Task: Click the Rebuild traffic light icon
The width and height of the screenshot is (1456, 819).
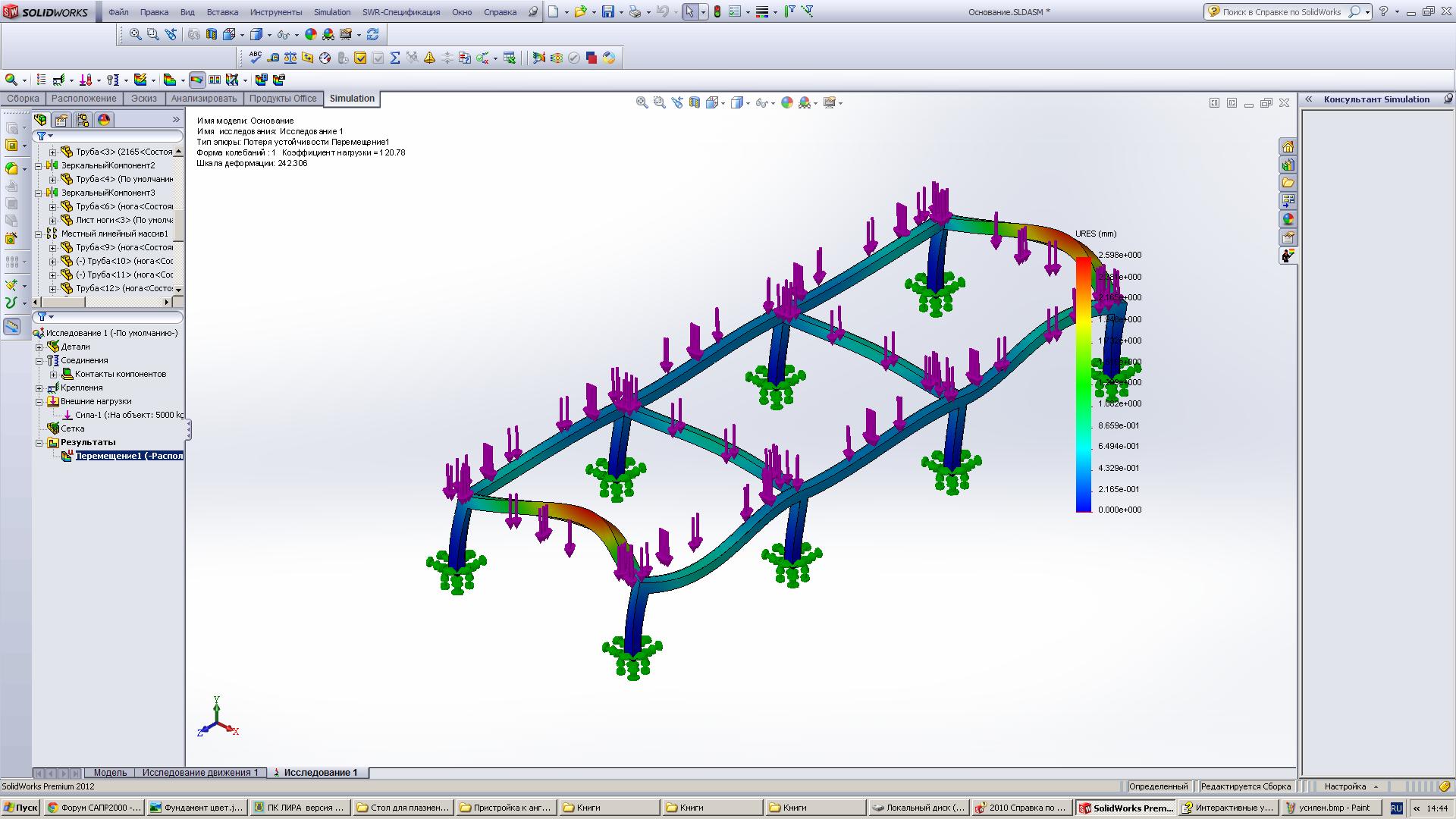Action: point(717,12)
